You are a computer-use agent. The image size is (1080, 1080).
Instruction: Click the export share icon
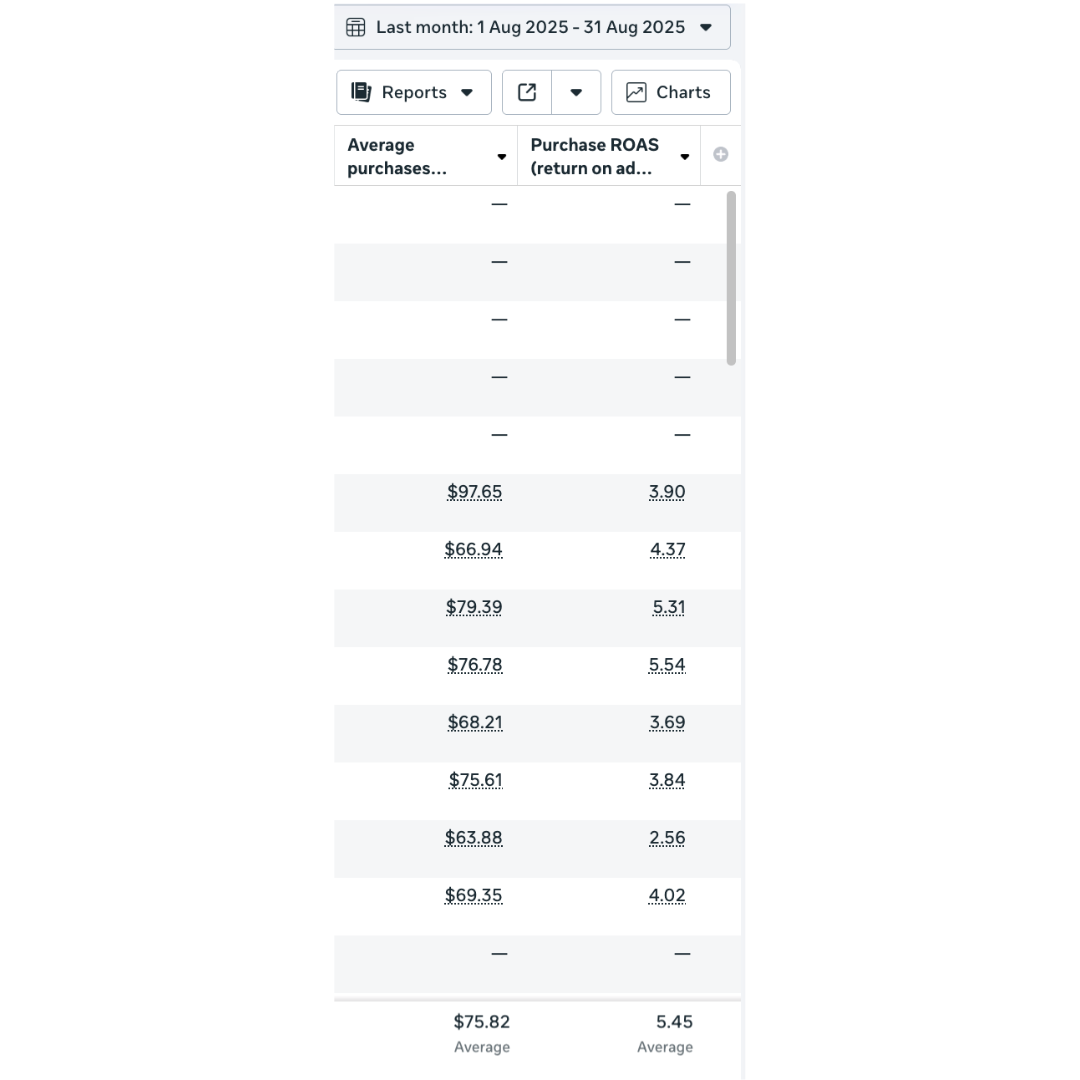527,92
